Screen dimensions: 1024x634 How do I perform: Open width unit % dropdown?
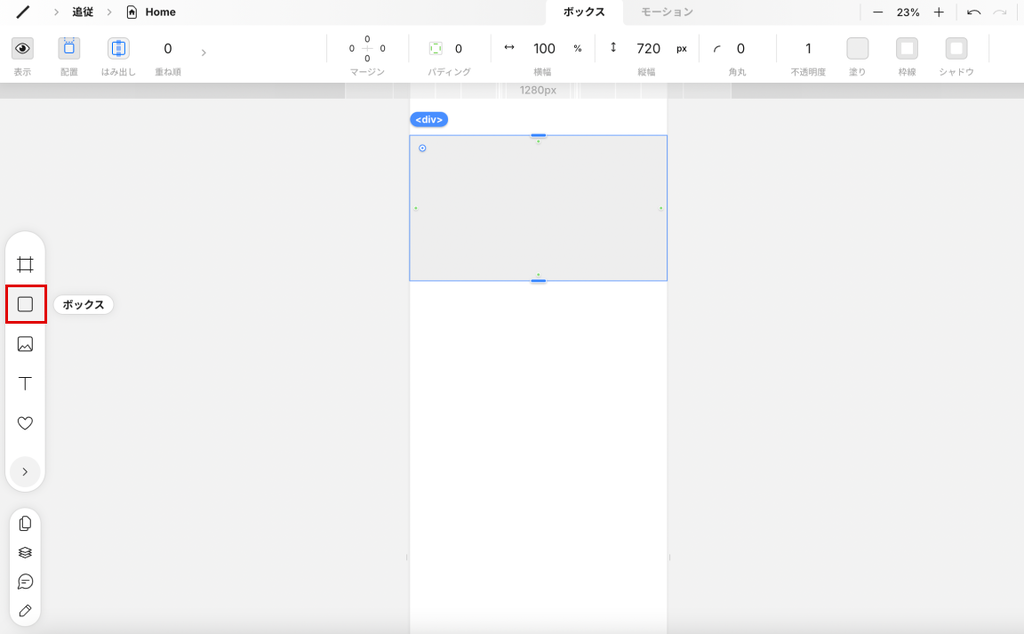(577, 48)
